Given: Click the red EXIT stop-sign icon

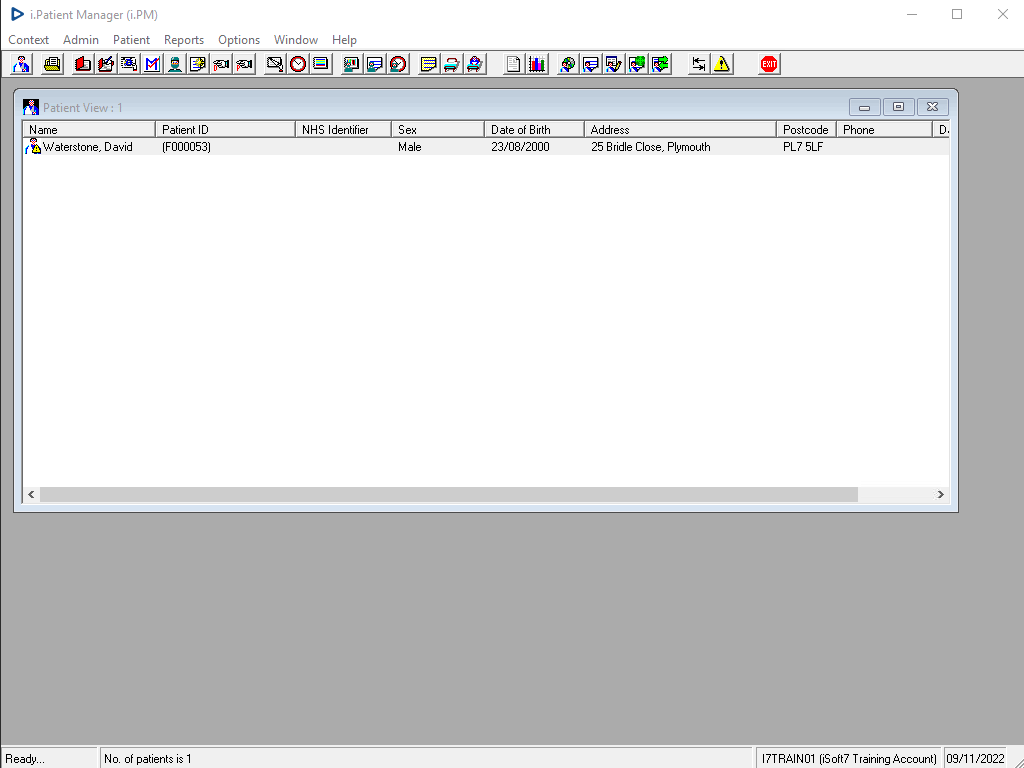Looking at the screenshot, I should click(769, 64).
